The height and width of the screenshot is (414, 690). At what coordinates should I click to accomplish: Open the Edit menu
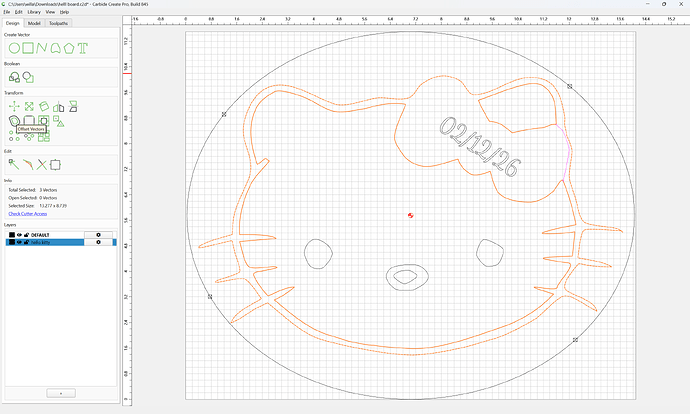click(x=18, y=12)
